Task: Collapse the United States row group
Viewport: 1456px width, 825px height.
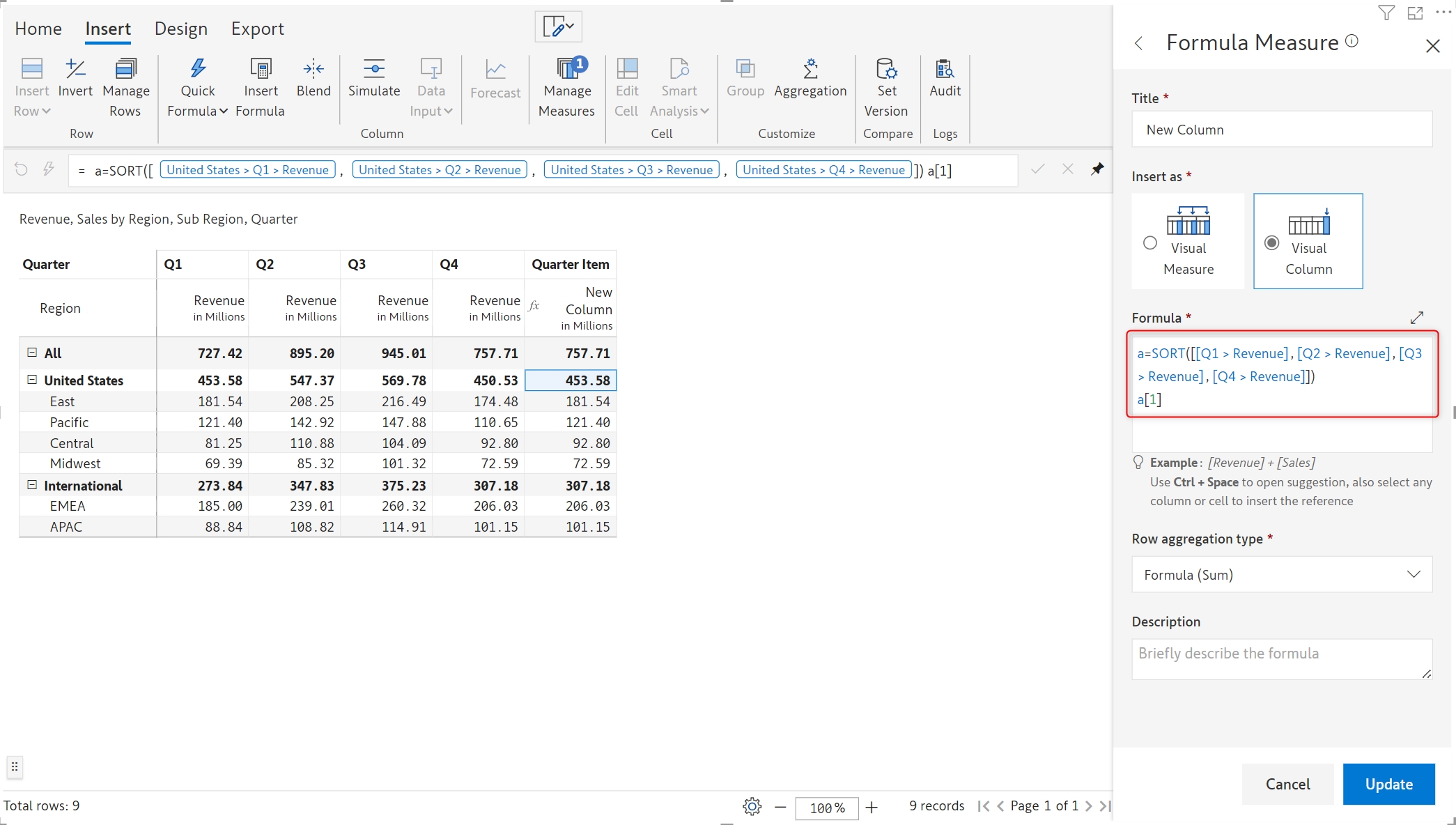Action: click(x=32, y=380)
